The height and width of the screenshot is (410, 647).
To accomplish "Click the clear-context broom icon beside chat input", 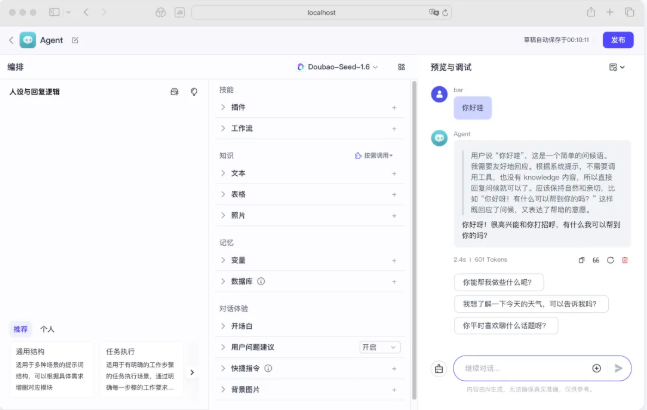I will [439, 368].
